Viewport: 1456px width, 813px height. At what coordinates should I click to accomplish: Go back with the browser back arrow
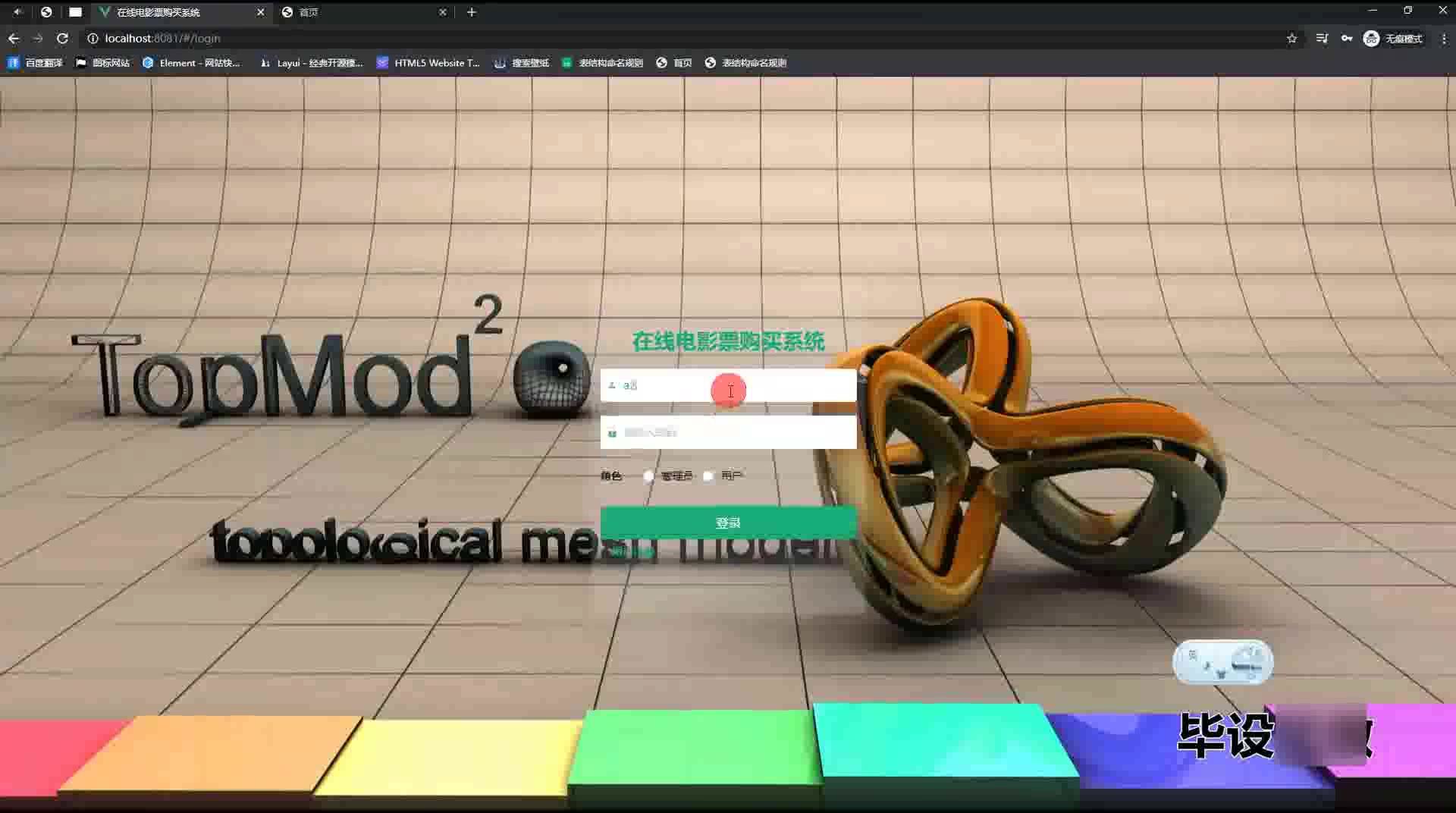click(x=14, y=38)
